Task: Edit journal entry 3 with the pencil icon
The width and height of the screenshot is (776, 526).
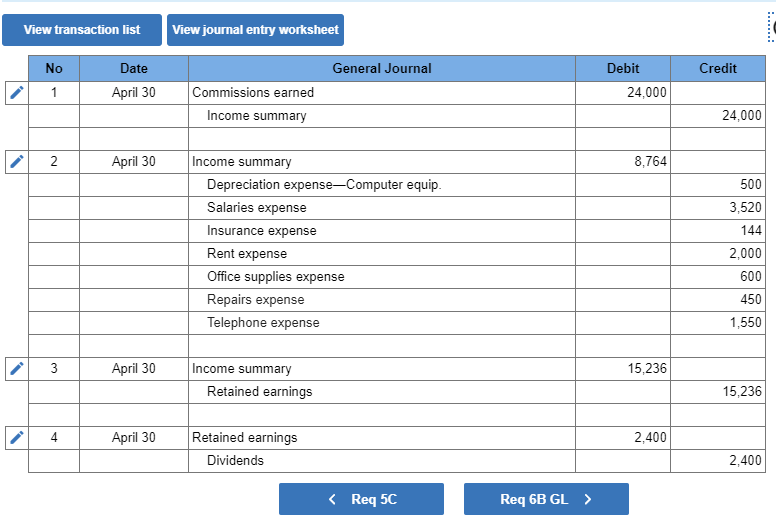Action: coord(17,369)
